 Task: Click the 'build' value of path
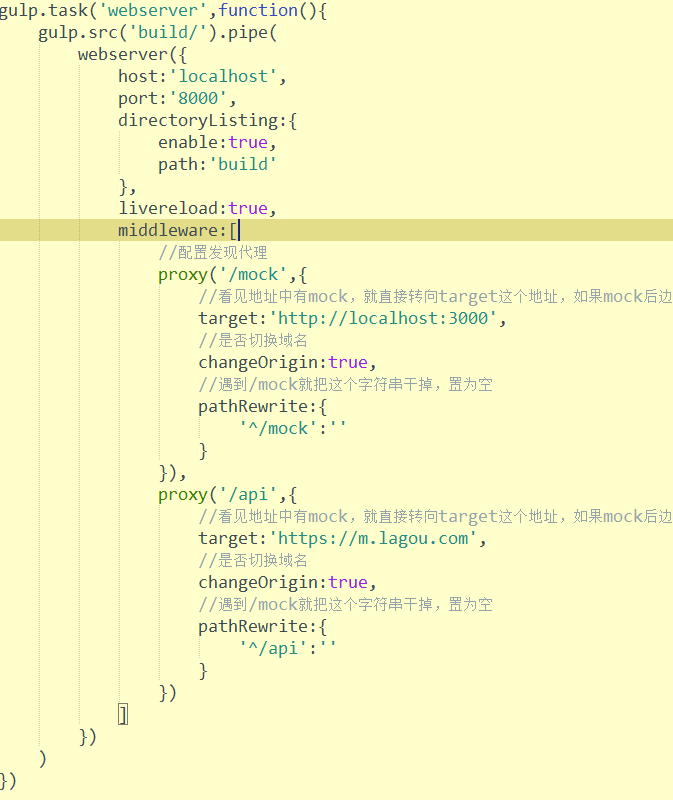coord(243,164)
